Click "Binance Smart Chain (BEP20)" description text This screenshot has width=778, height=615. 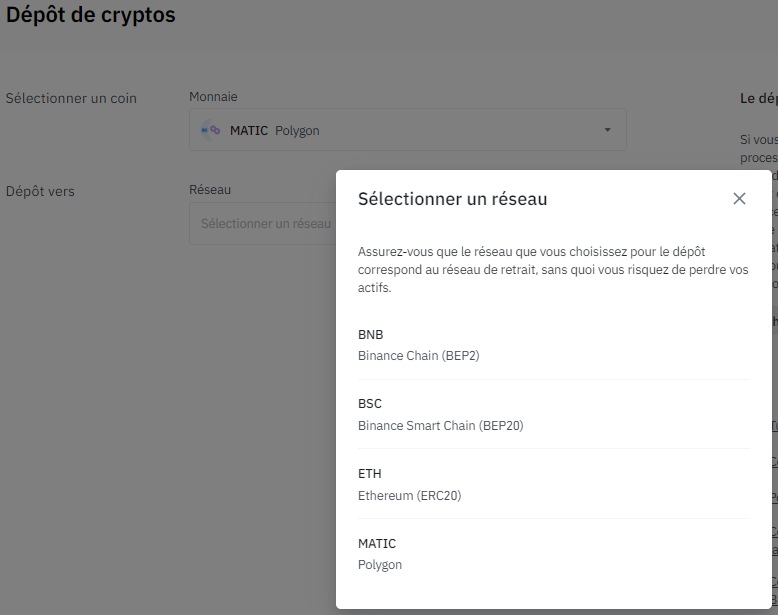pyautogui.click(x=440, y=426)
